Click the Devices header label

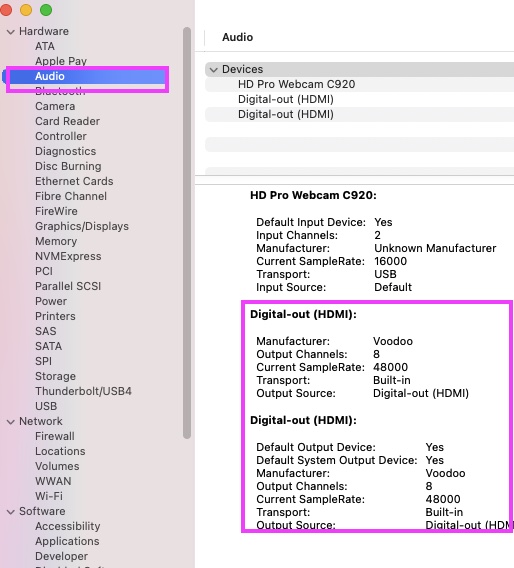pyautogui.click(x=242, y=69)
